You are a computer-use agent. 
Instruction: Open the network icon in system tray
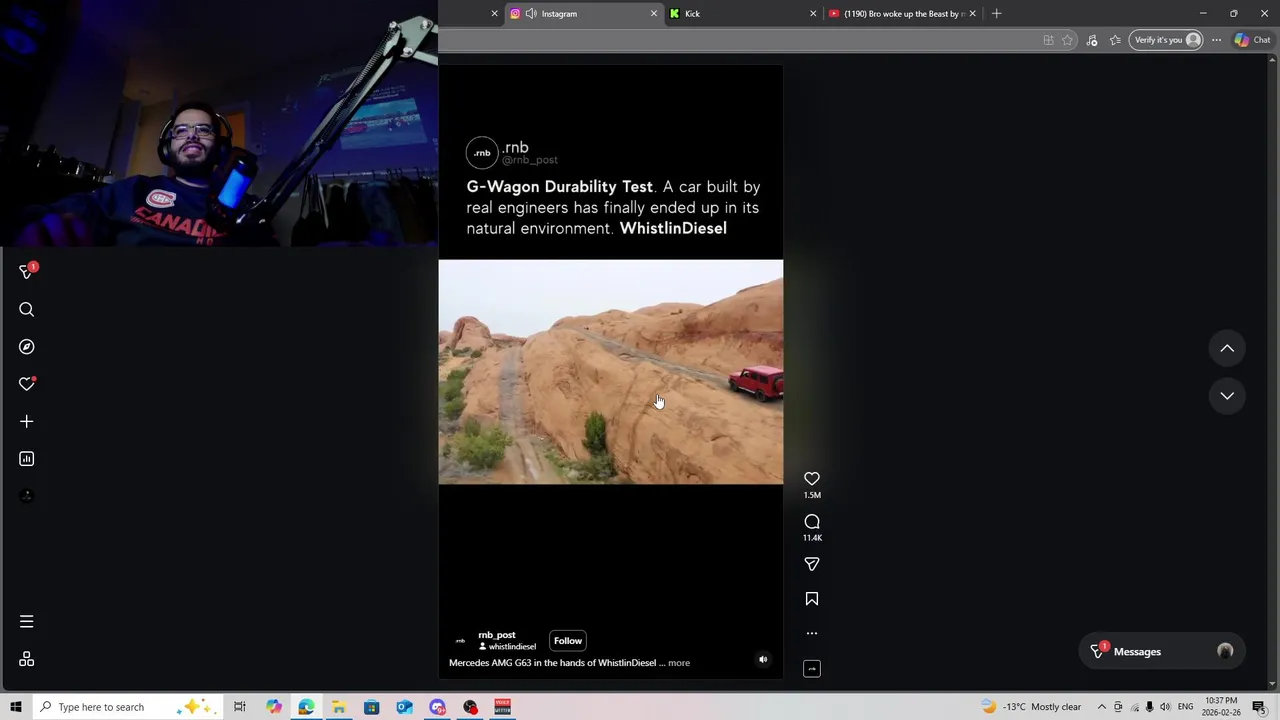pos(1134,707)
